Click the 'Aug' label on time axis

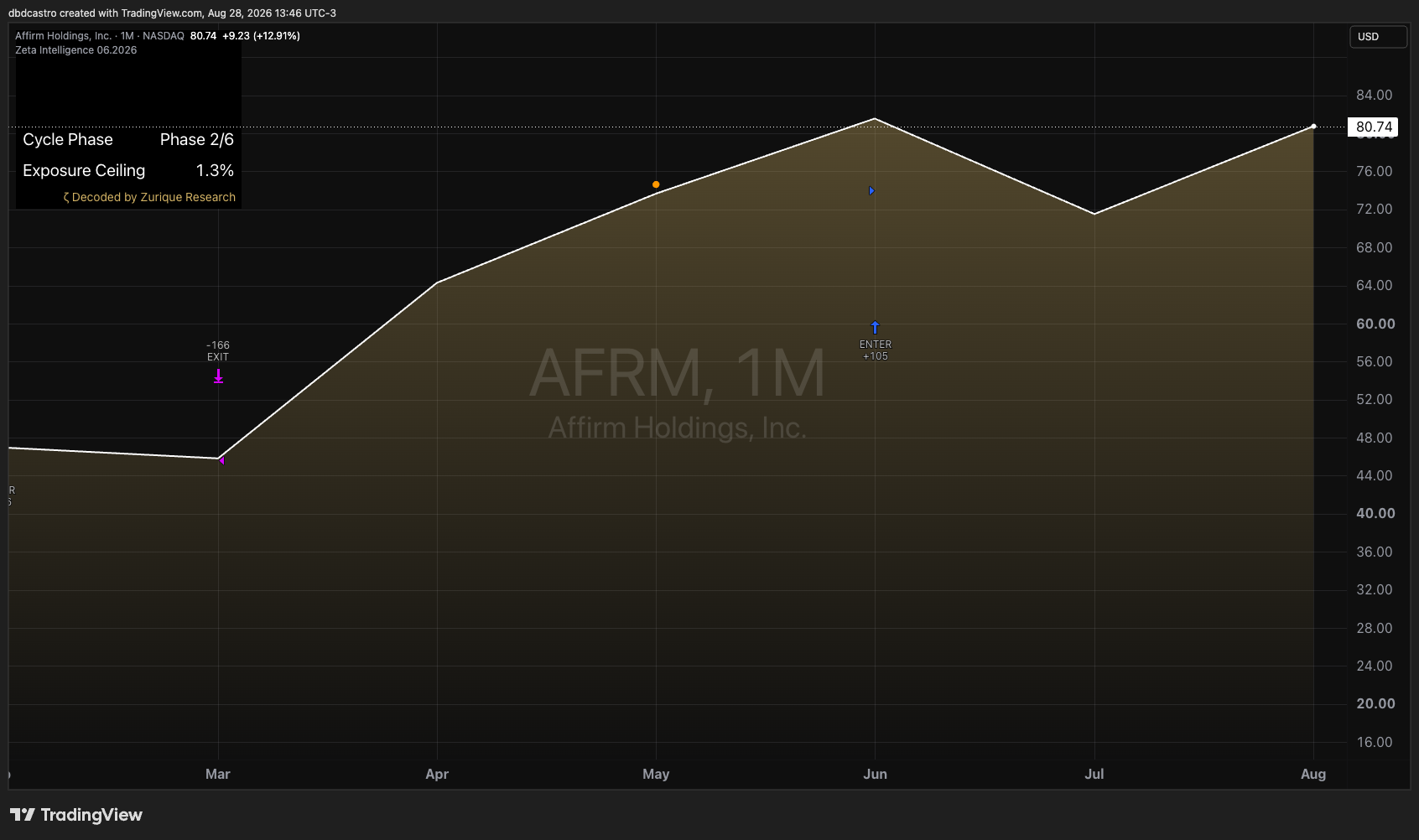(x=1313, y=774)
